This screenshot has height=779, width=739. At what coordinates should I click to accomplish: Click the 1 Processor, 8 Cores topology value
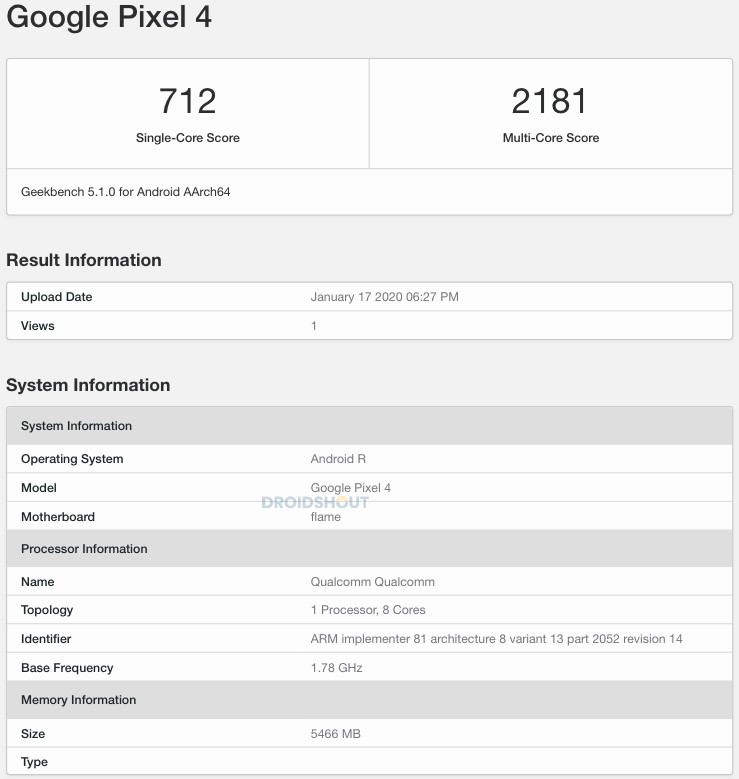368,610
